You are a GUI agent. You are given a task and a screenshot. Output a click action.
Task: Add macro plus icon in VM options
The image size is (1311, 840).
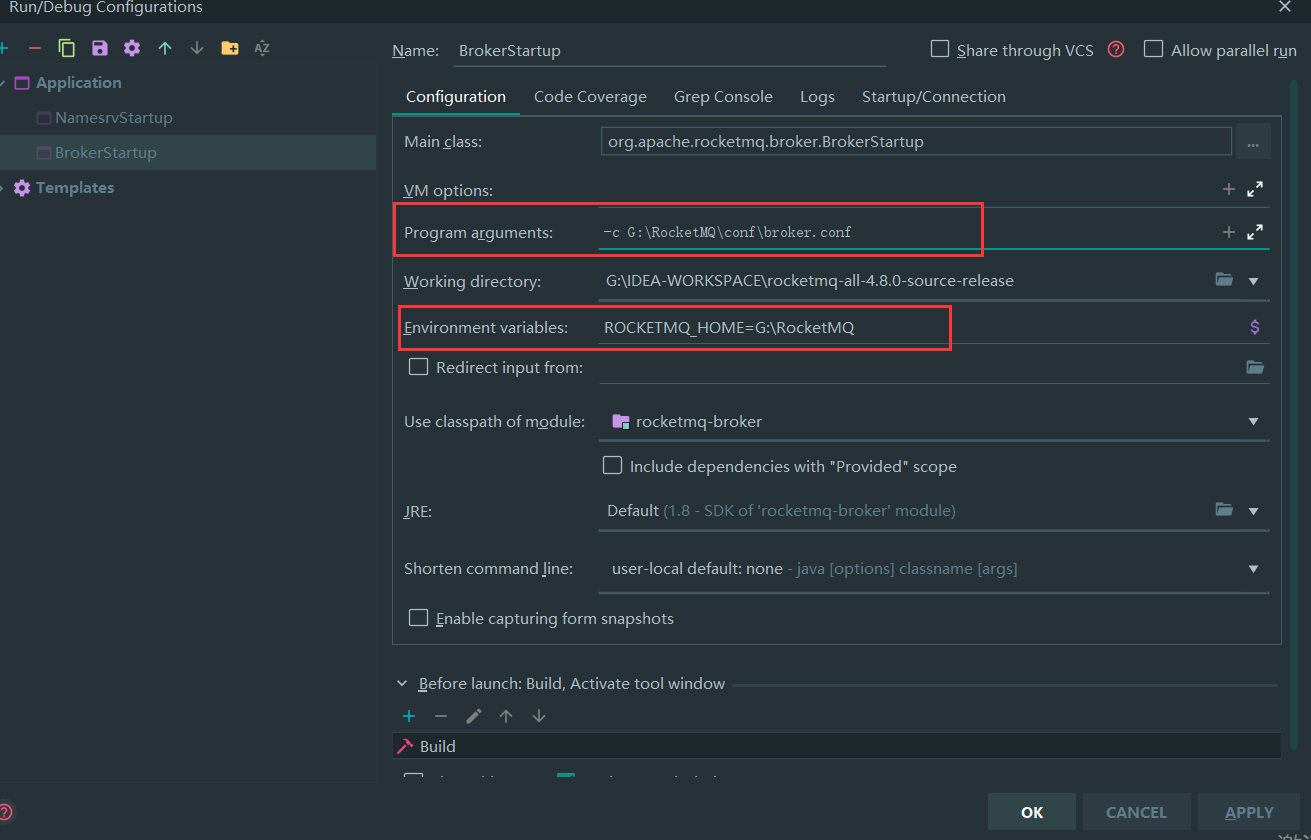tap(1229, 189)
